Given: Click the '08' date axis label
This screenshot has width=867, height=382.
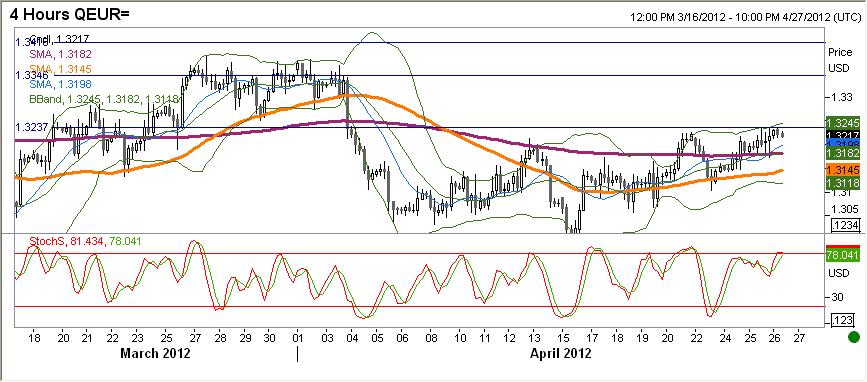Looking at the screenshot, I should coord(432,337).
